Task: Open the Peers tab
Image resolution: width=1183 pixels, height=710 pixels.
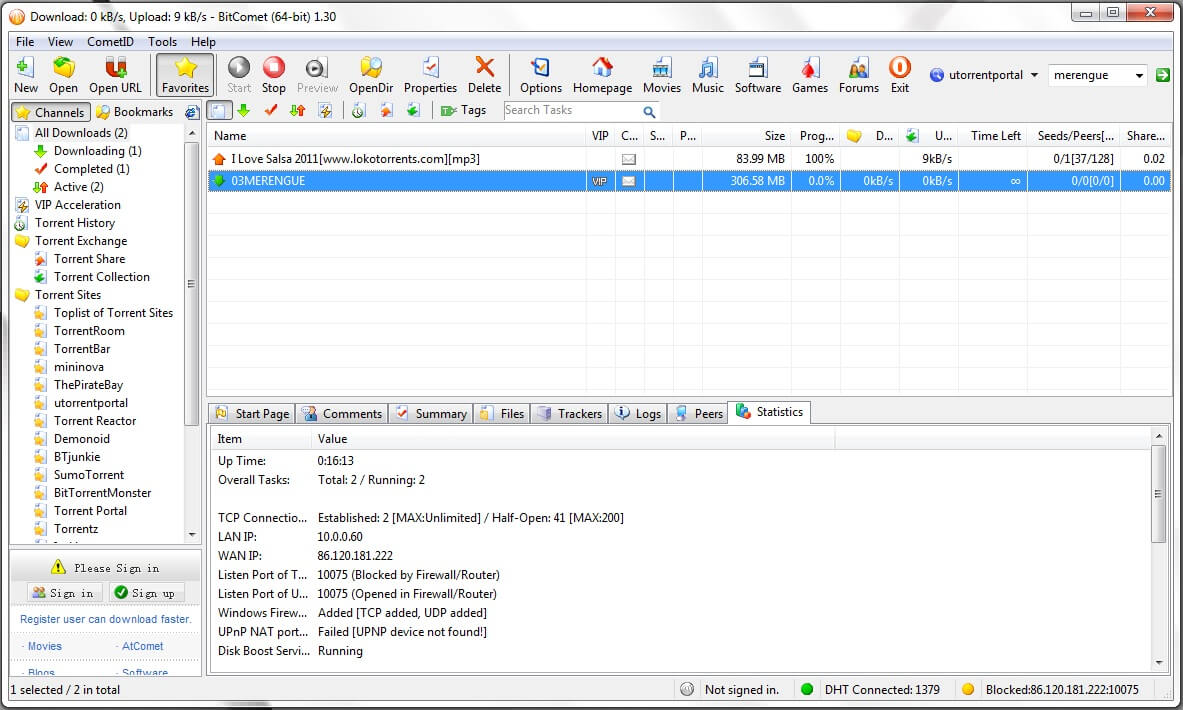Action: 698,413
